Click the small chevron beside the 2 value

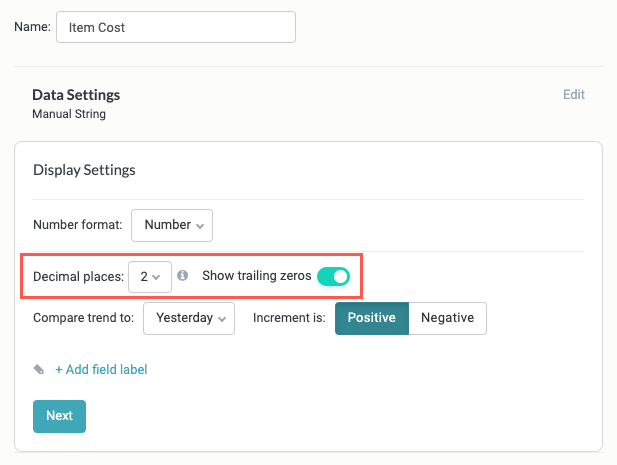156,277
